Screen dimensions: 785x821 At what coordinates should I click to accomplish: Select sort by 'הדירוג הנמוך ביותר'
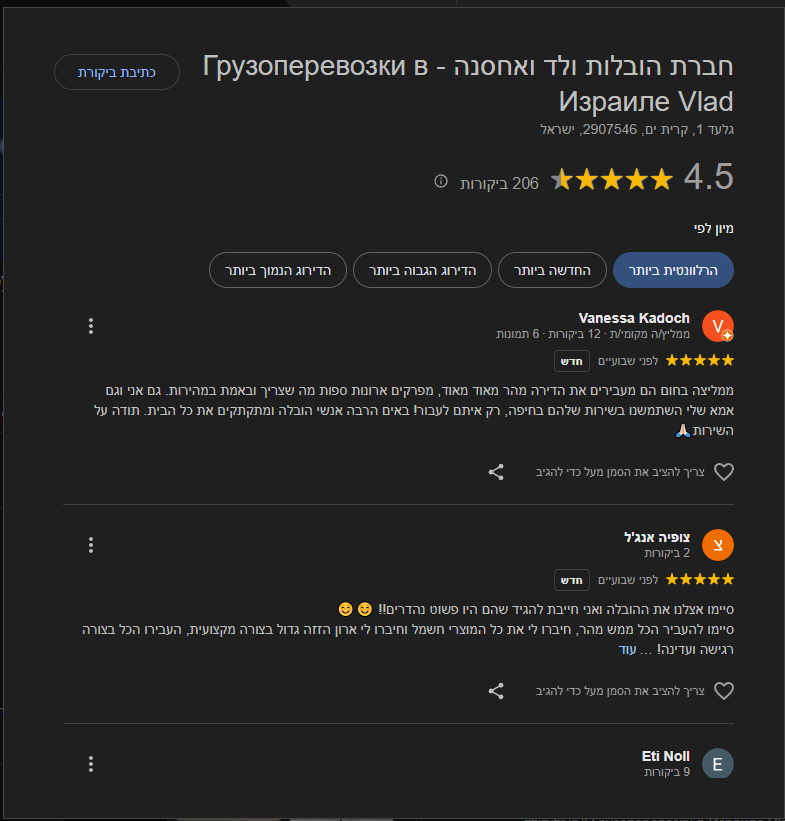click(x=278, y=270)
